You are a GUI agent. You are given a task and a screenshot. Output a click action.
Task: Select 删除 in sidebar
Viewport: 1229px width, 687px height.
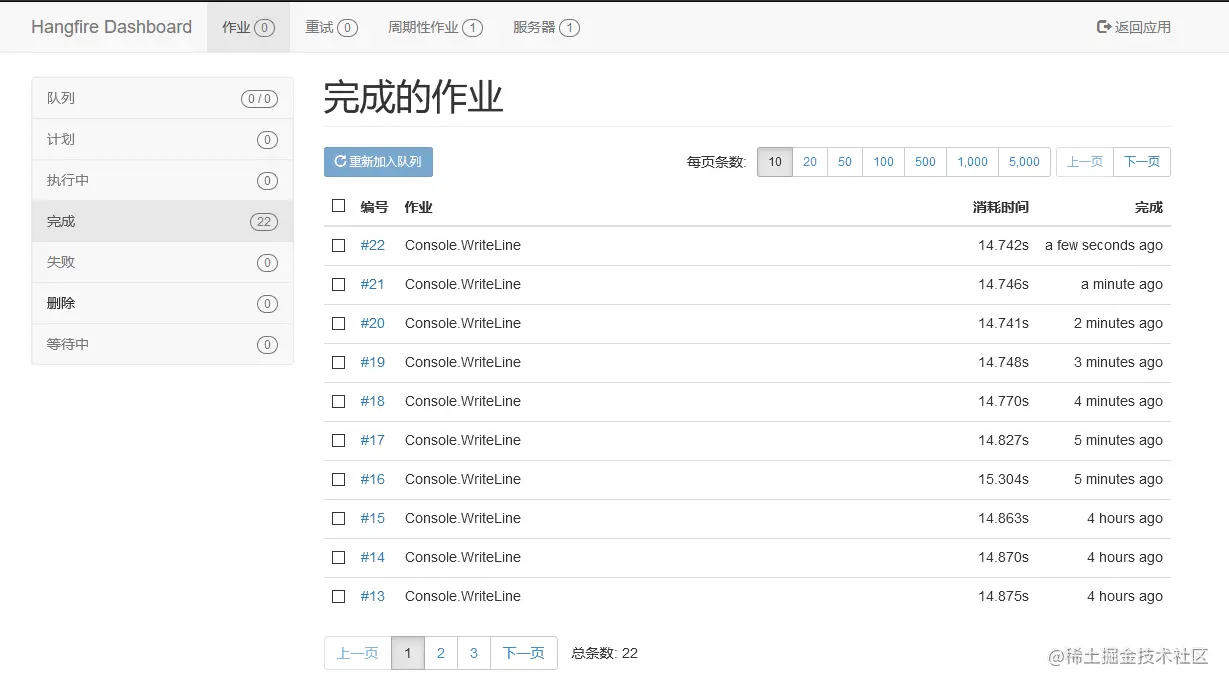click(x=162, y=303)
